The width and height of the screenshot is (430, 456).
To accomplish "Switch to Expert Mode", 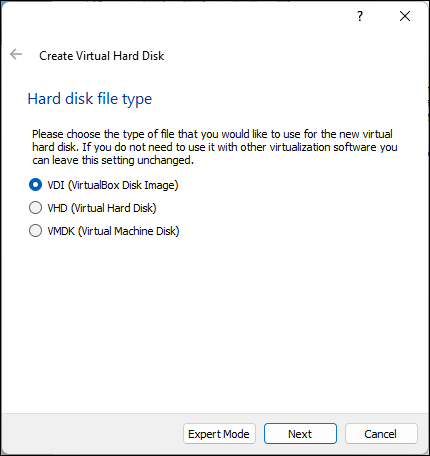I will 219,434.
